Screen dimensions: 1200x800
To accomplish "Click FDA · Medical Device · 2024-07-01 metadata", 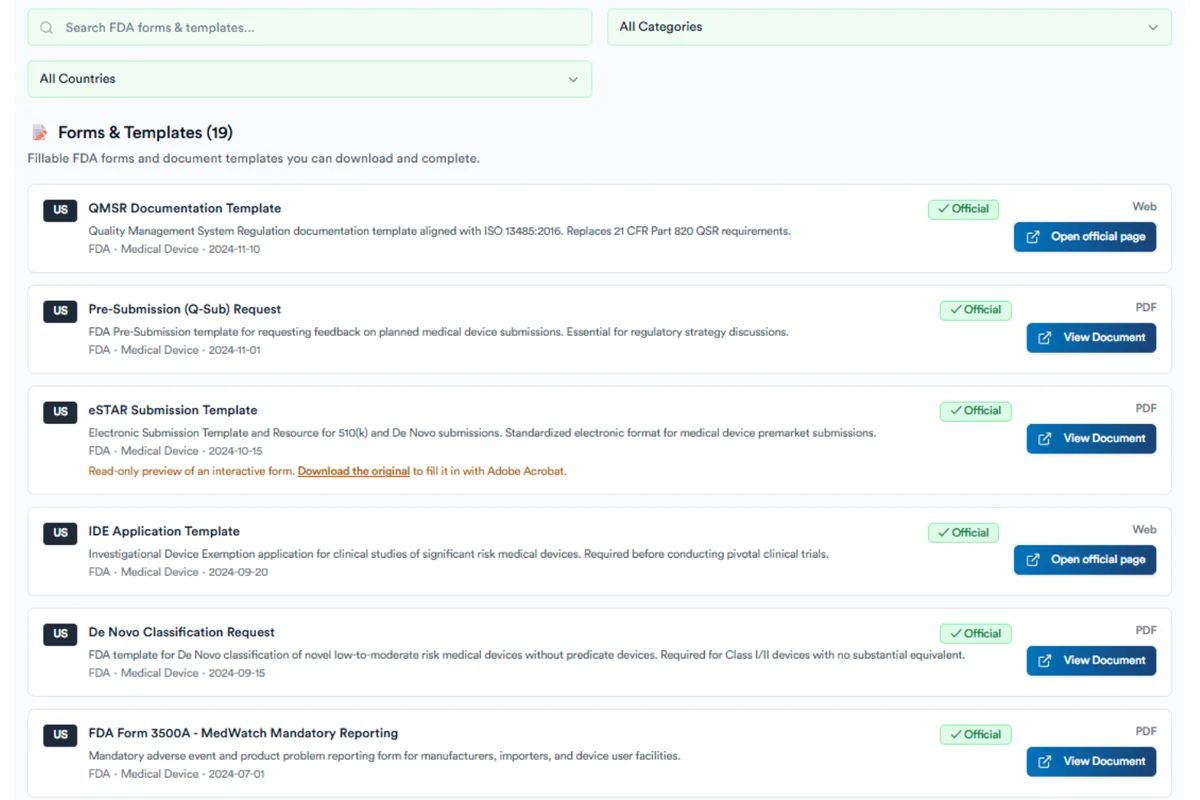I will [177, 775].
